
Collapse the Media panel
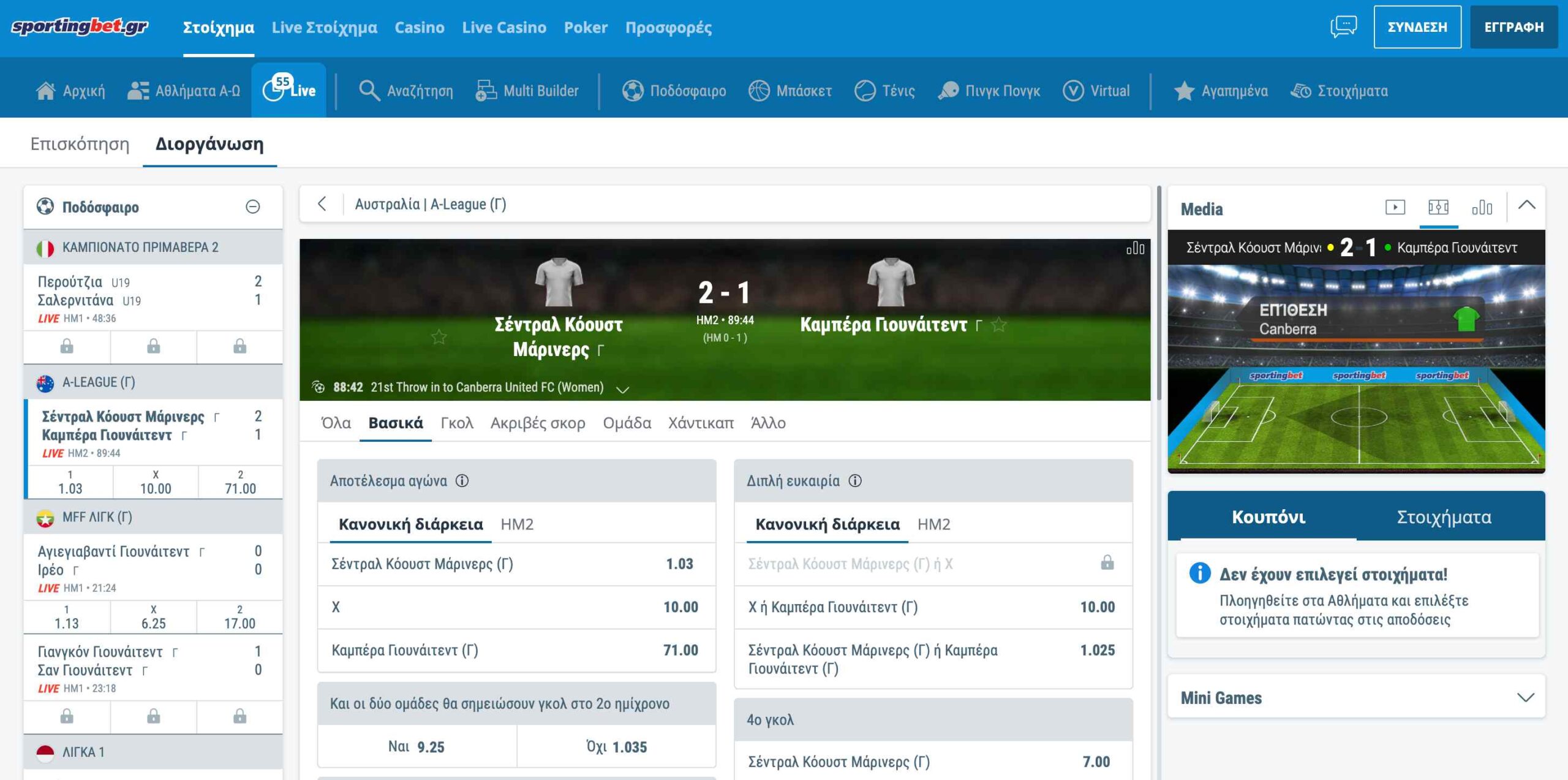1526,205
